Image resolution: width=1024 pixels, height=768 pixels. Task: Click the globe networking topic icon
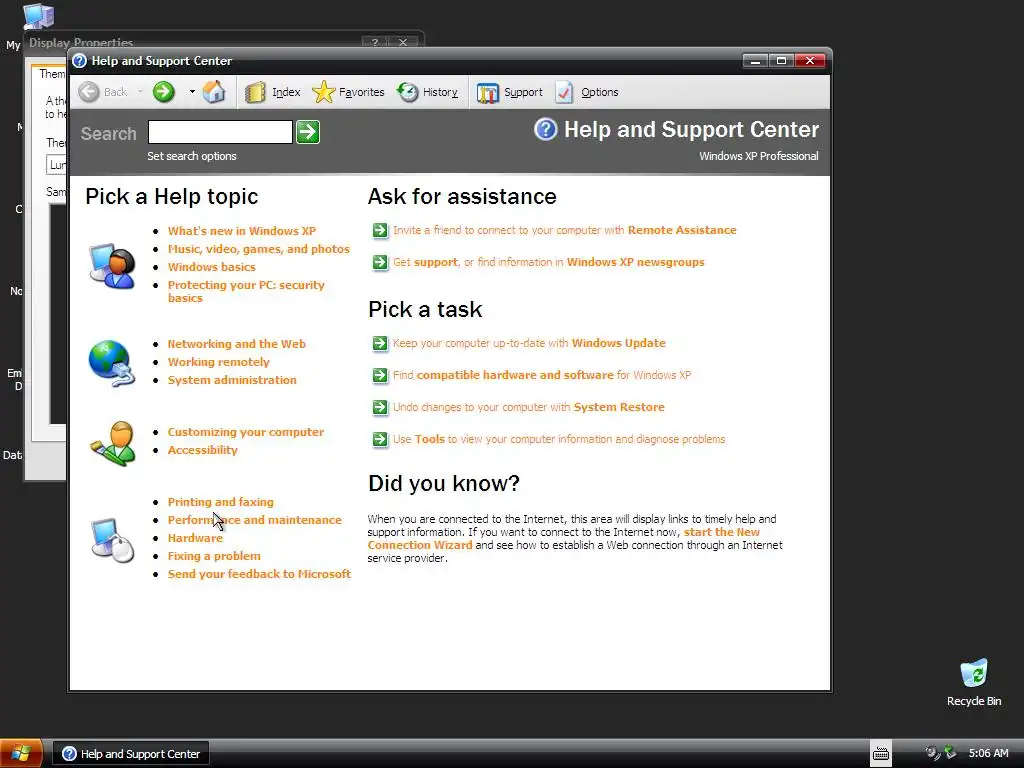pos(112,363)
